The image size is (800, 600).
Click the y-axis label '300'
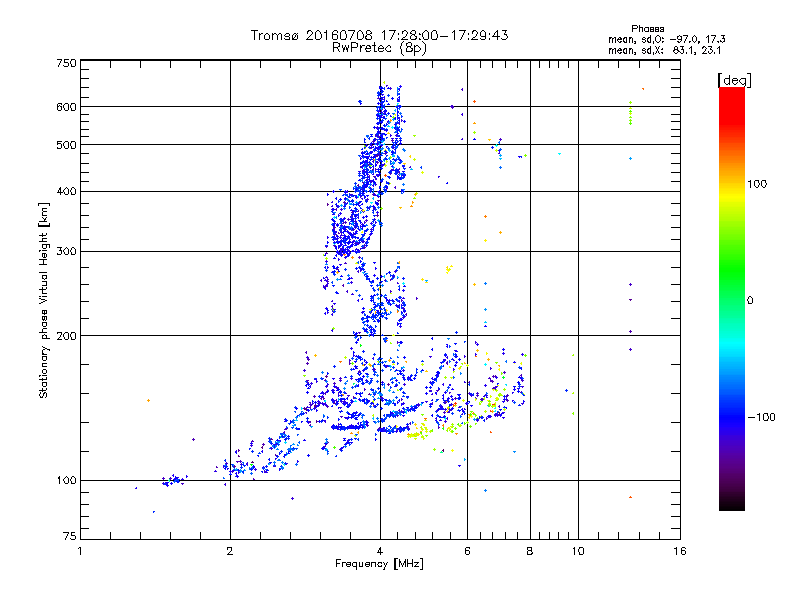pos(66,251)
